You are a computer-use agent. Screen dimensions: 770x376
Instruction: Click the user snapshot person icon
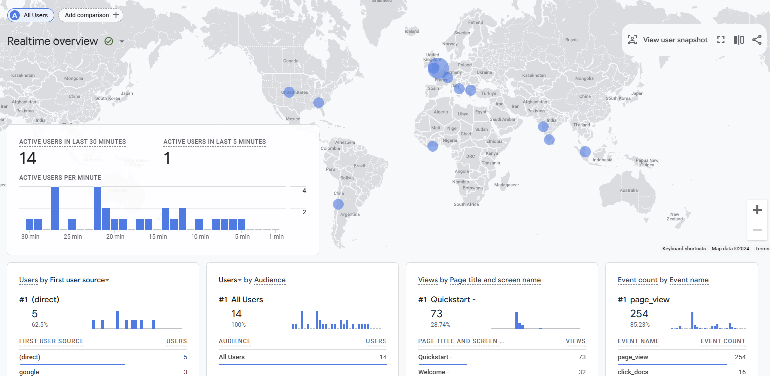(632, 40)
